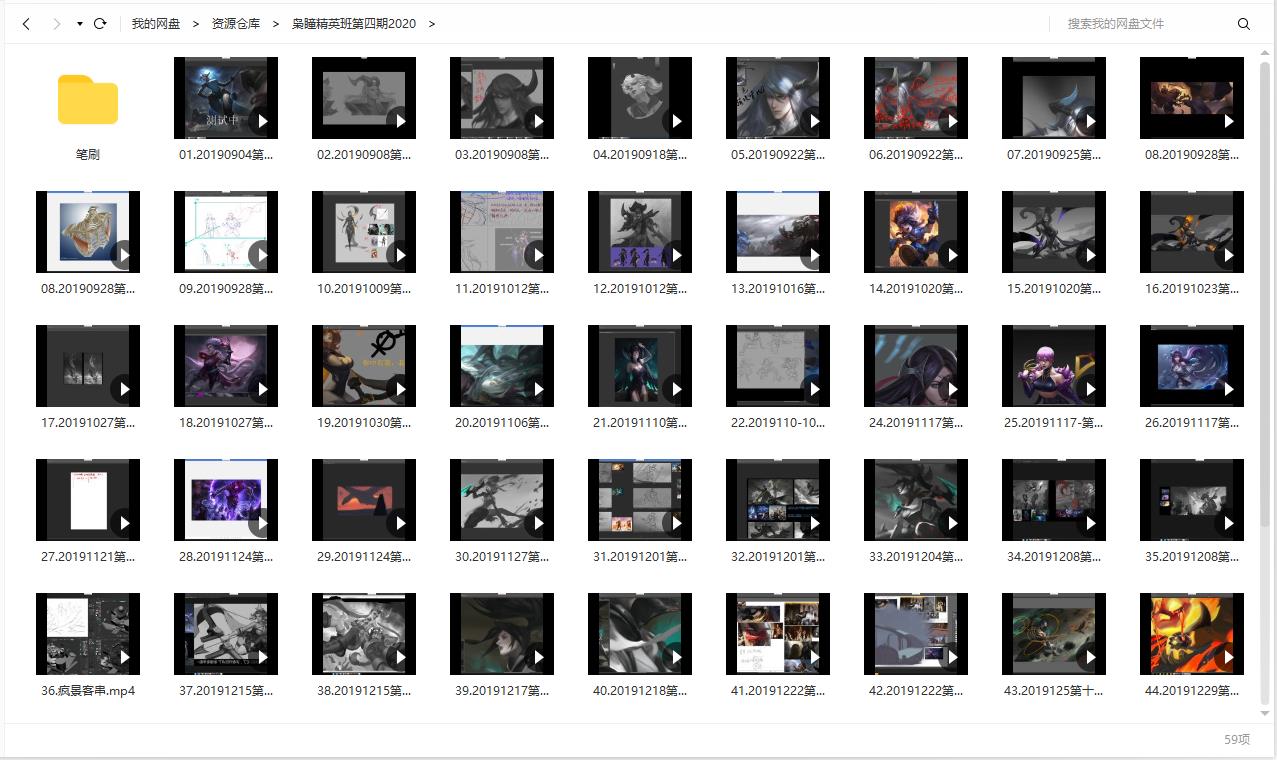This screenshot has height=760, width=1277.
Task: Click the play icon on 07.20190925
Action: pos(1090,121)
